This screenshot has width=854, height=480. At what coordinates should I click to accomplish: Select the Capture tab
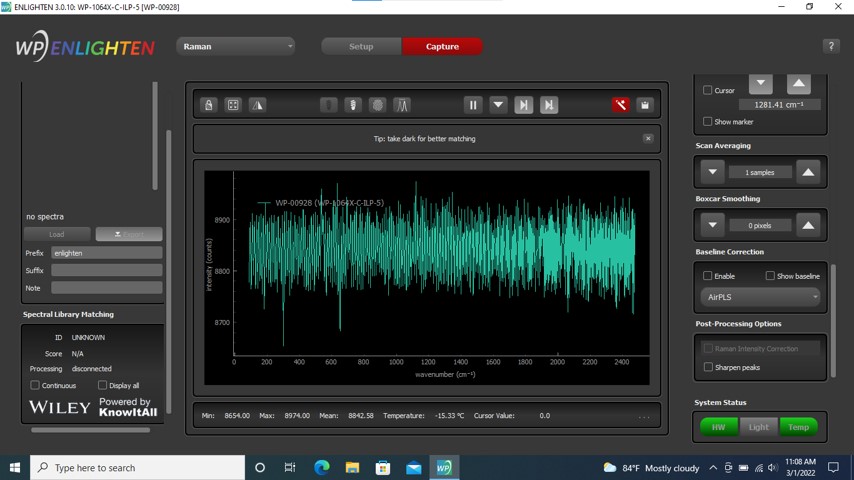(442, 46)
